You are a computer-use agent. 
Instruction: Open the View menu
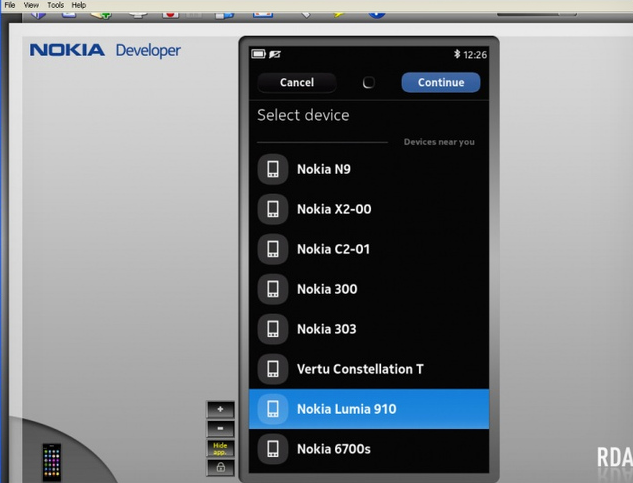click(x=32, y=5)
